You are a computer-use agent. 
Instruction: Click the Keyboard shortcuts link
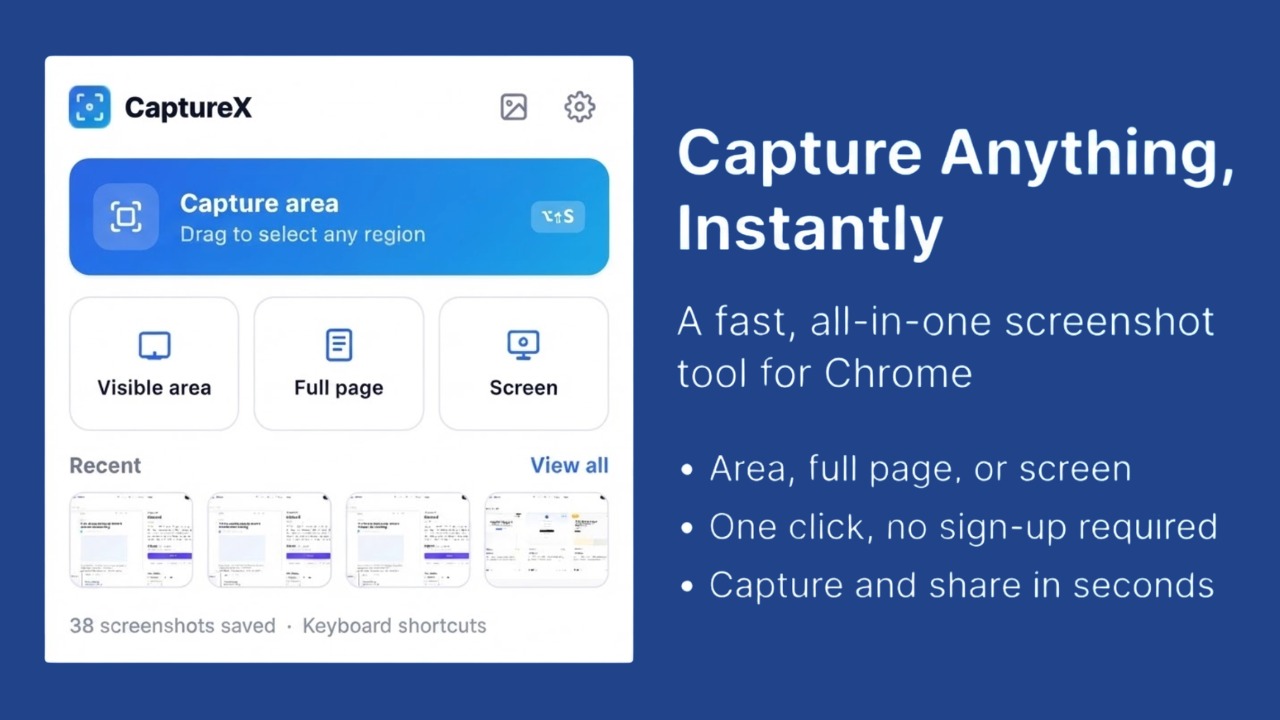394,626
